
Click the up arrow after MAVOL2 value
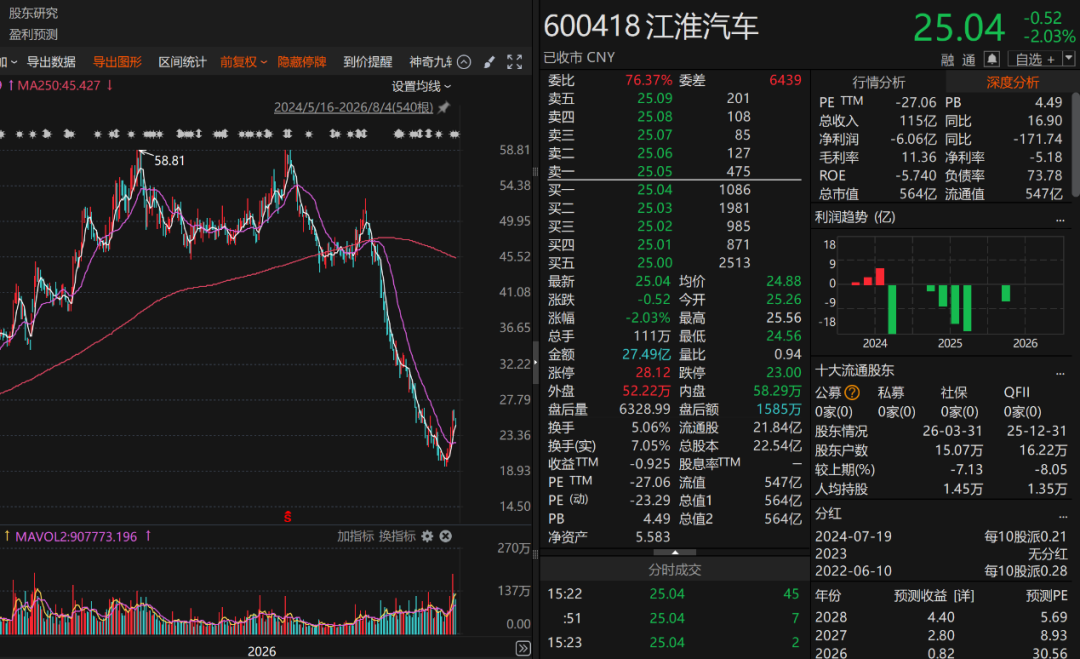click(147, 536)
